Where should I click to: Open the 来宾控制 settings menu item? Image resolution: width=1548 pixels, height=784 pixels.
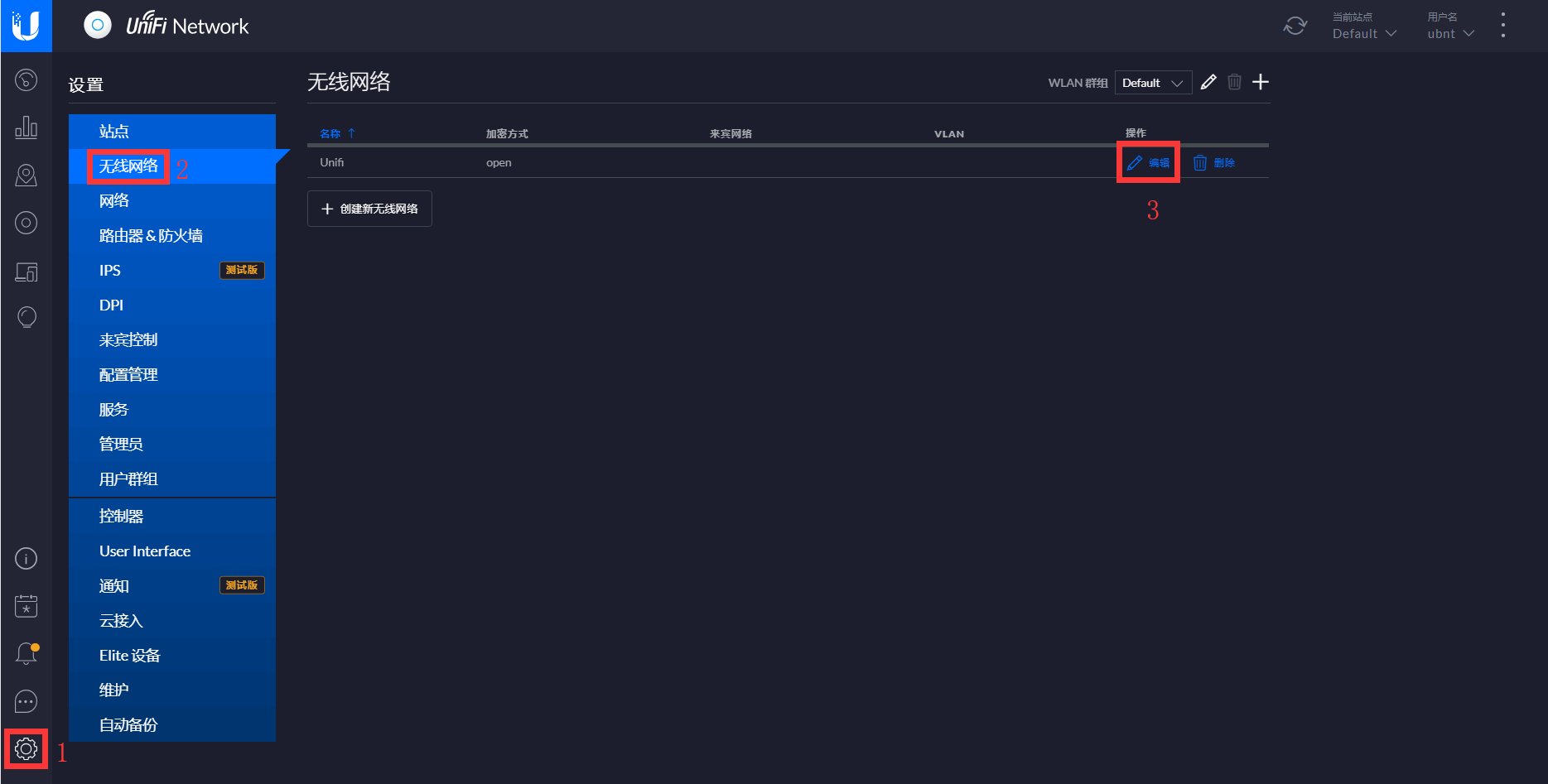(127, 339)
